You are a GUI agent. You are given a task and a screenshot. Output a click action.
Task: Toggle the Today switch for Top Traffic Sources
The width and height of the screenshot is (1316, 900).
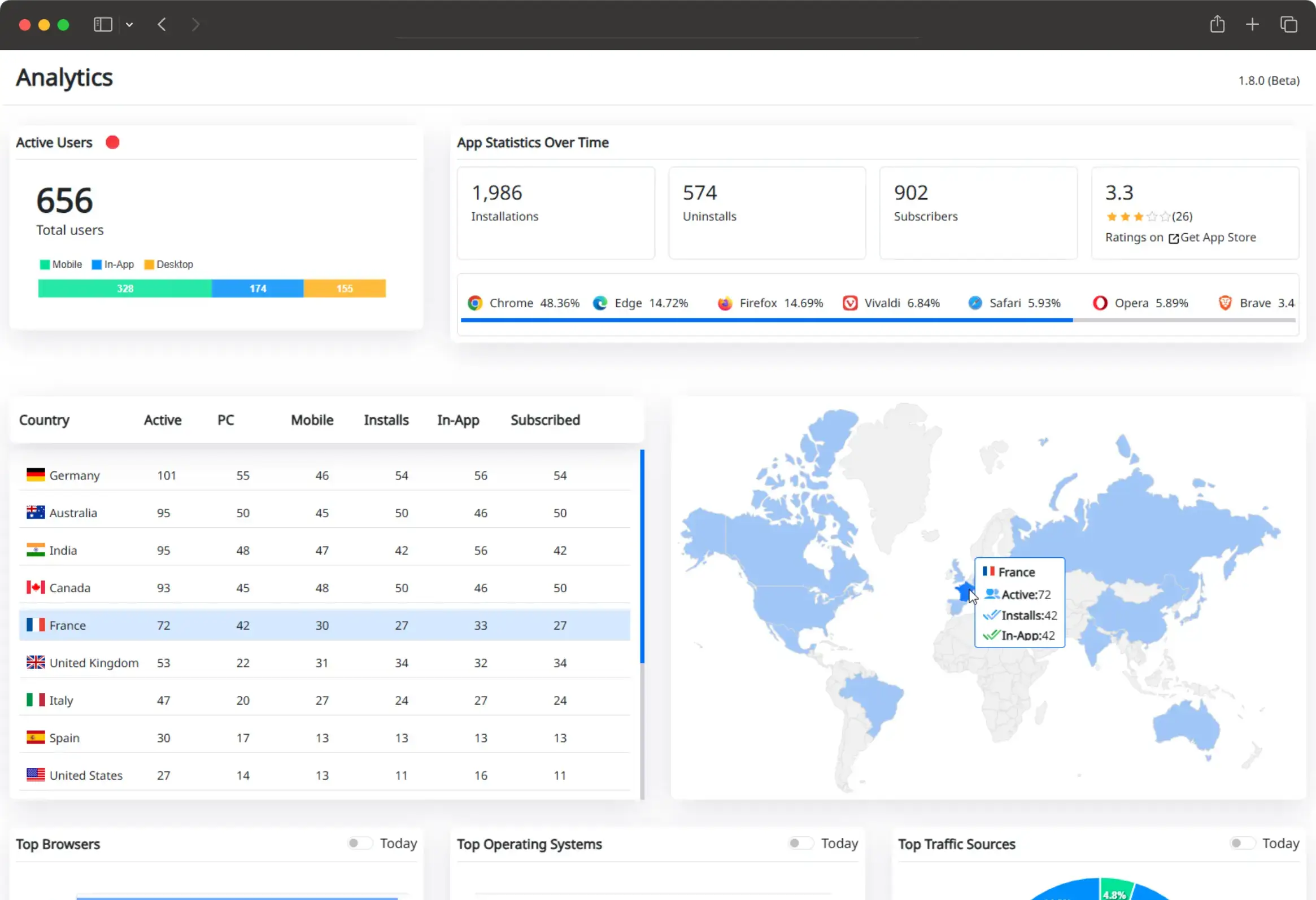point(1243,844)
